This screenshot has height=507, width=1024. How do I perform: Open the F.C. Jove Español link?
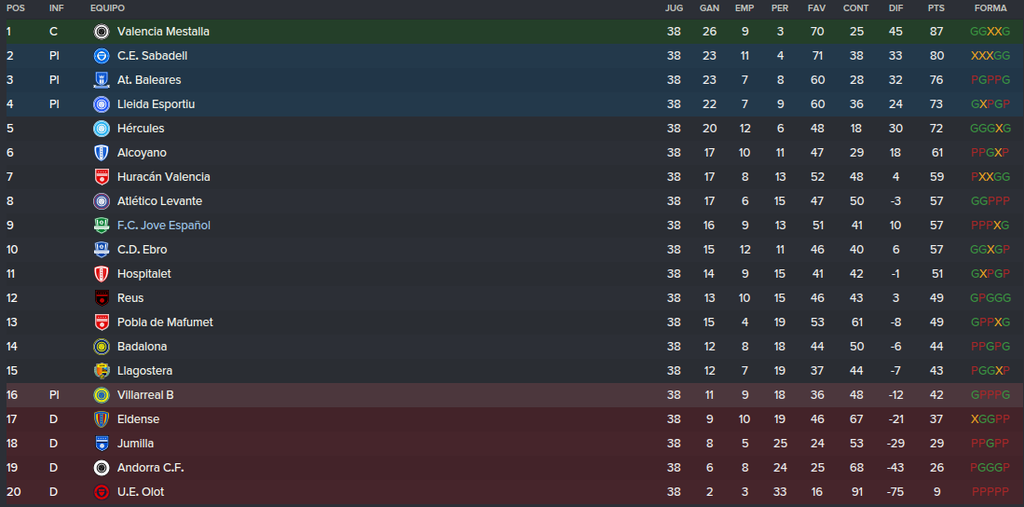click(164, 225)
